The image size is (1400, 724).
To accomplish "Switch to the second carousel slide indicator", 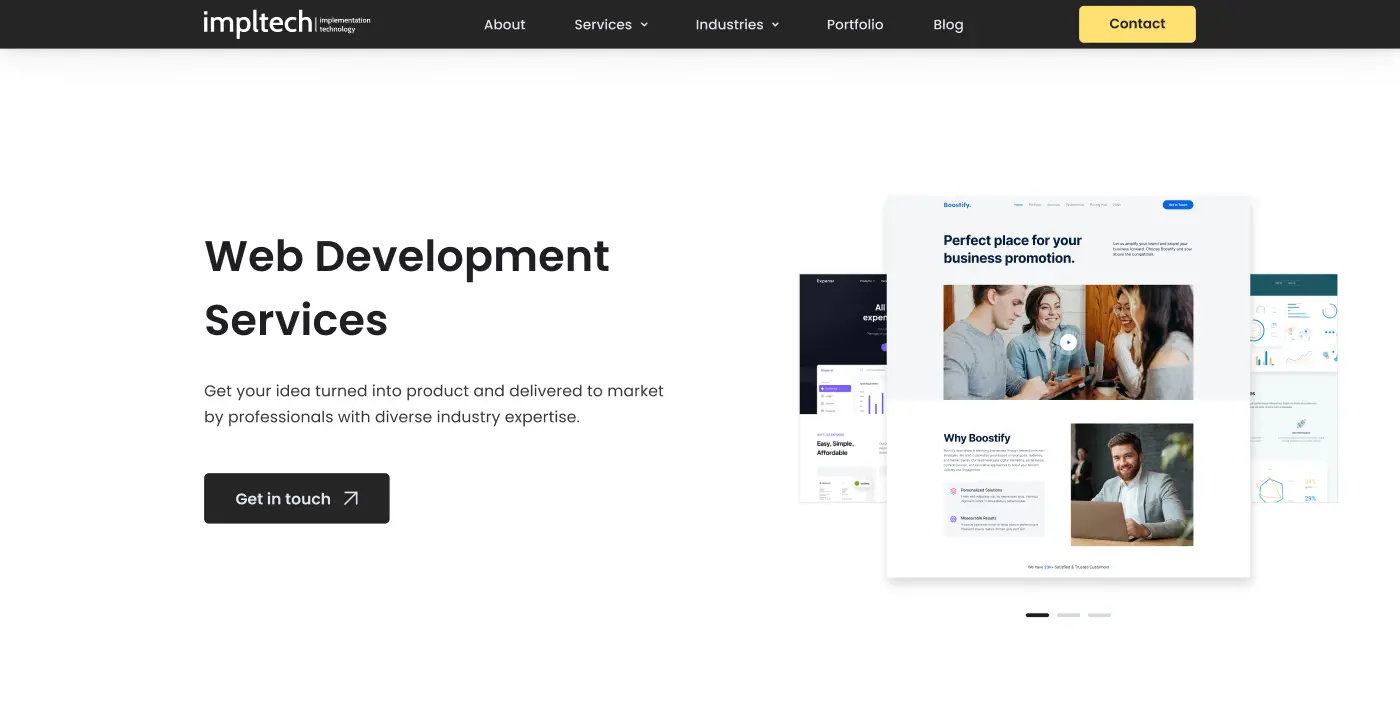I will pos(1068,615).
